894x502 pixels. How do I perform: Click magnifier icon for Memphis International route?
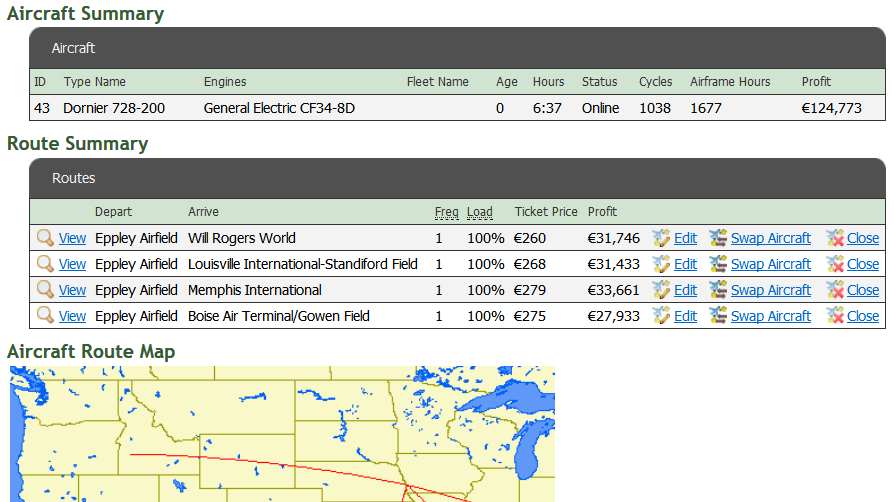click(45, 290)
